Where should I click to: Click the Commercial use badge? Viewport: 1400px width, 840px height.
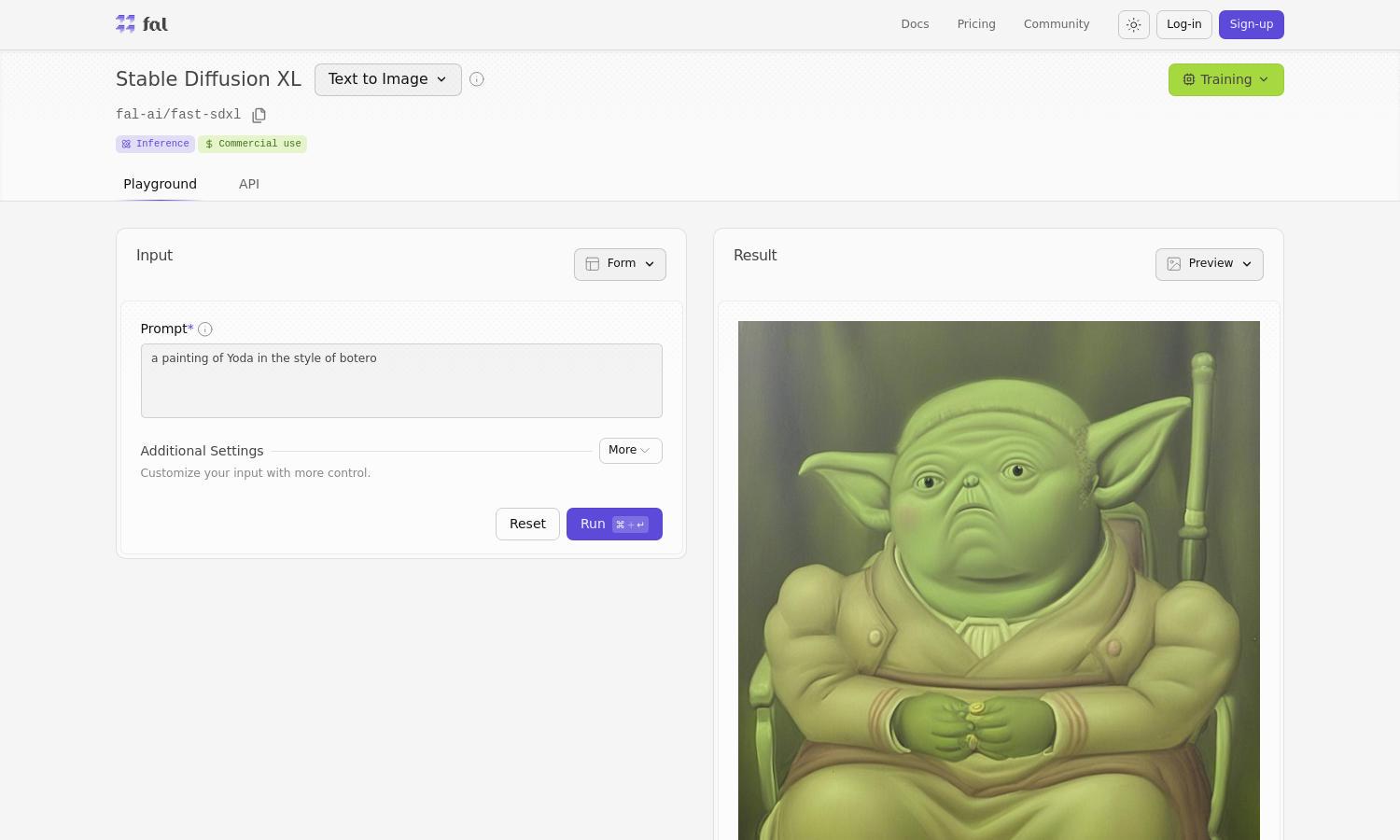(x=252, y=144)
